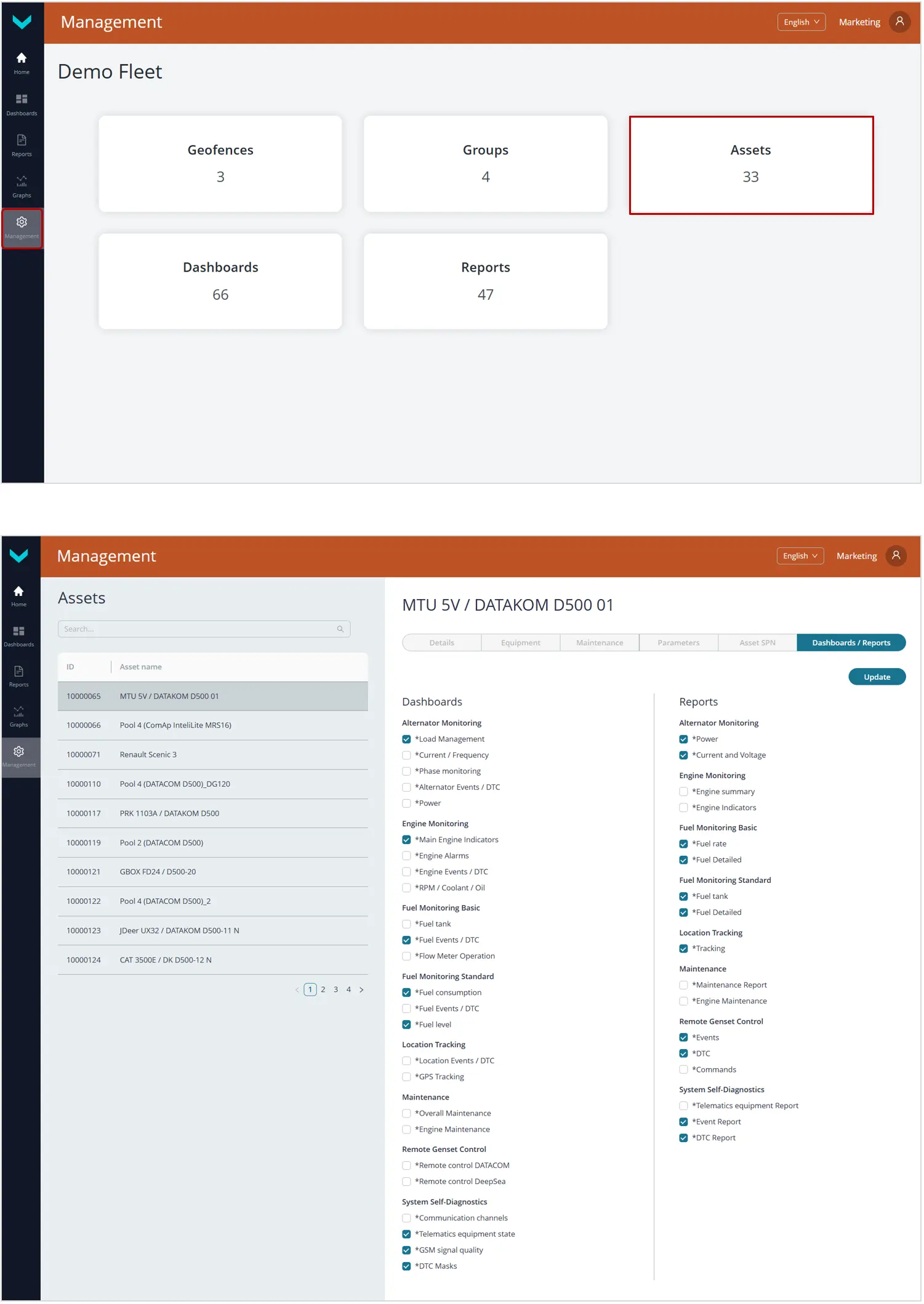This screenshot has height=1304, width=924.
Task: Check the *Commands report checkbox
Action: (683, 1069)
